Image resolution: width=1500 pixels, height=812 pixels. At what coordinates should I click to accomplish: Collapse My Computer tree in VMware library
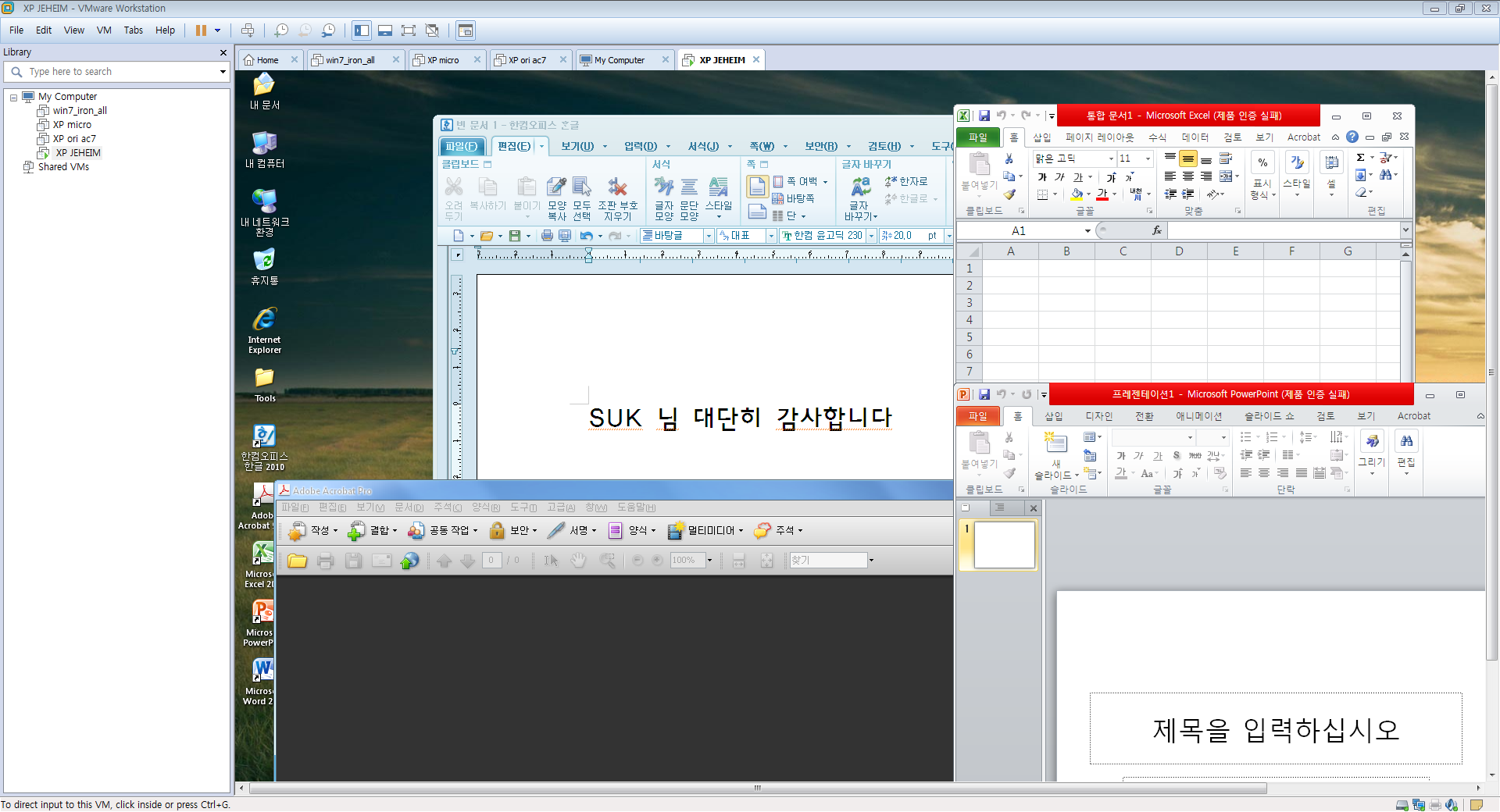click(x=13, y=97)
